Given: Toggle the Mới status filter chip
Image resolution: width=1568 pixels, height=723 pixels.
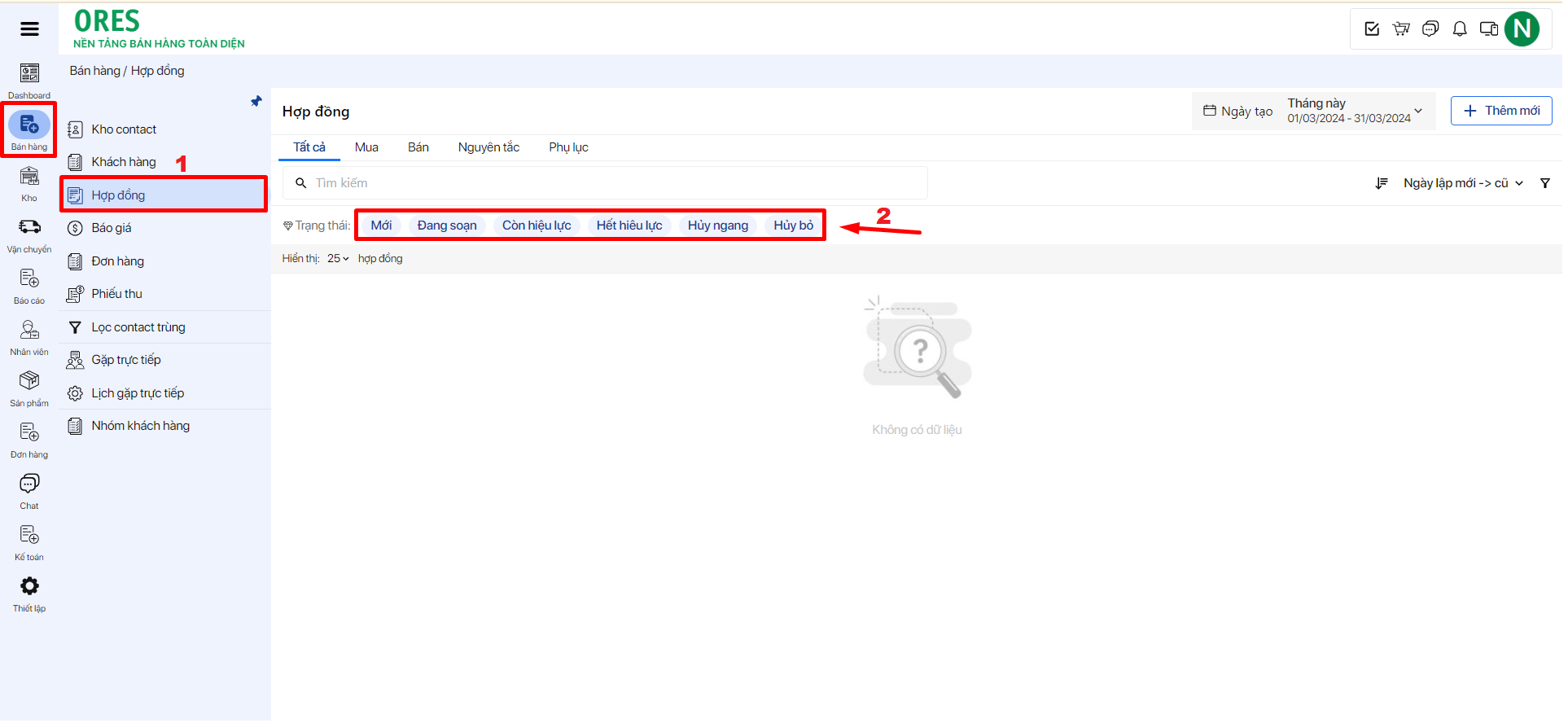Looking at the screenshot, I should point(381,226).
